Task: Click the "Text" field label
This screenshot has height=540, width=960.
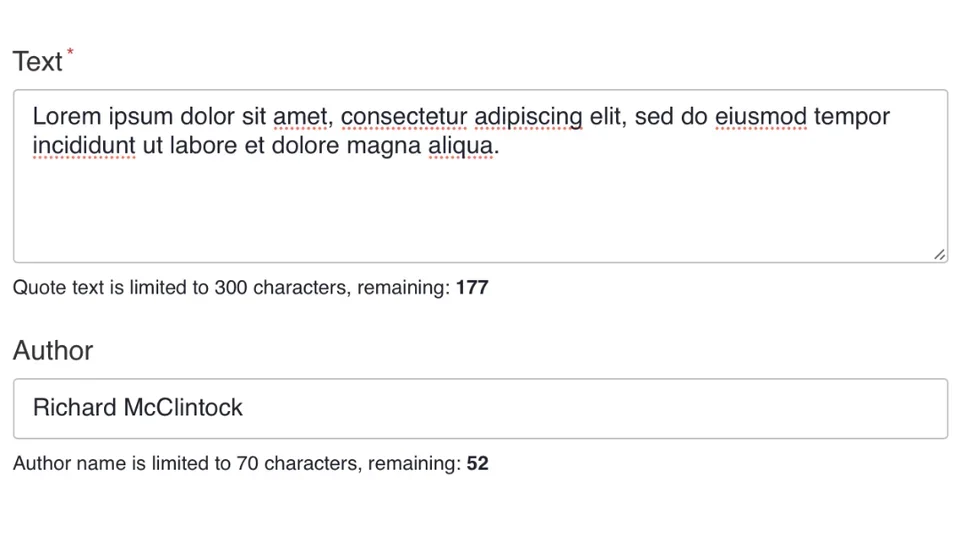Action: tap(38, 62)
